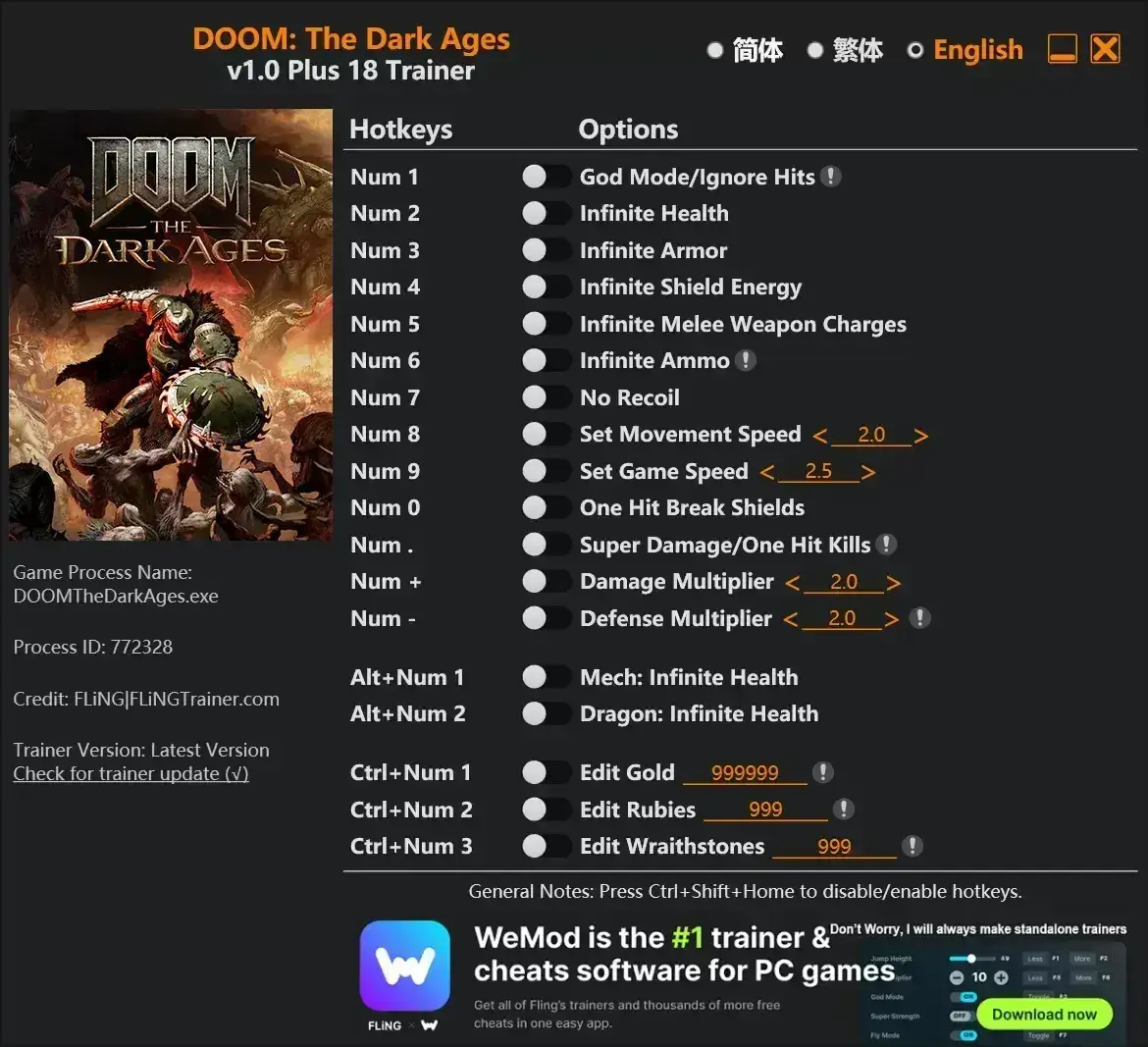Image resolution: width=1148 pixels, height=1047 pixels.
Task: Click the info icon beside Edit Wraithstones
Action: click(913, 846)
